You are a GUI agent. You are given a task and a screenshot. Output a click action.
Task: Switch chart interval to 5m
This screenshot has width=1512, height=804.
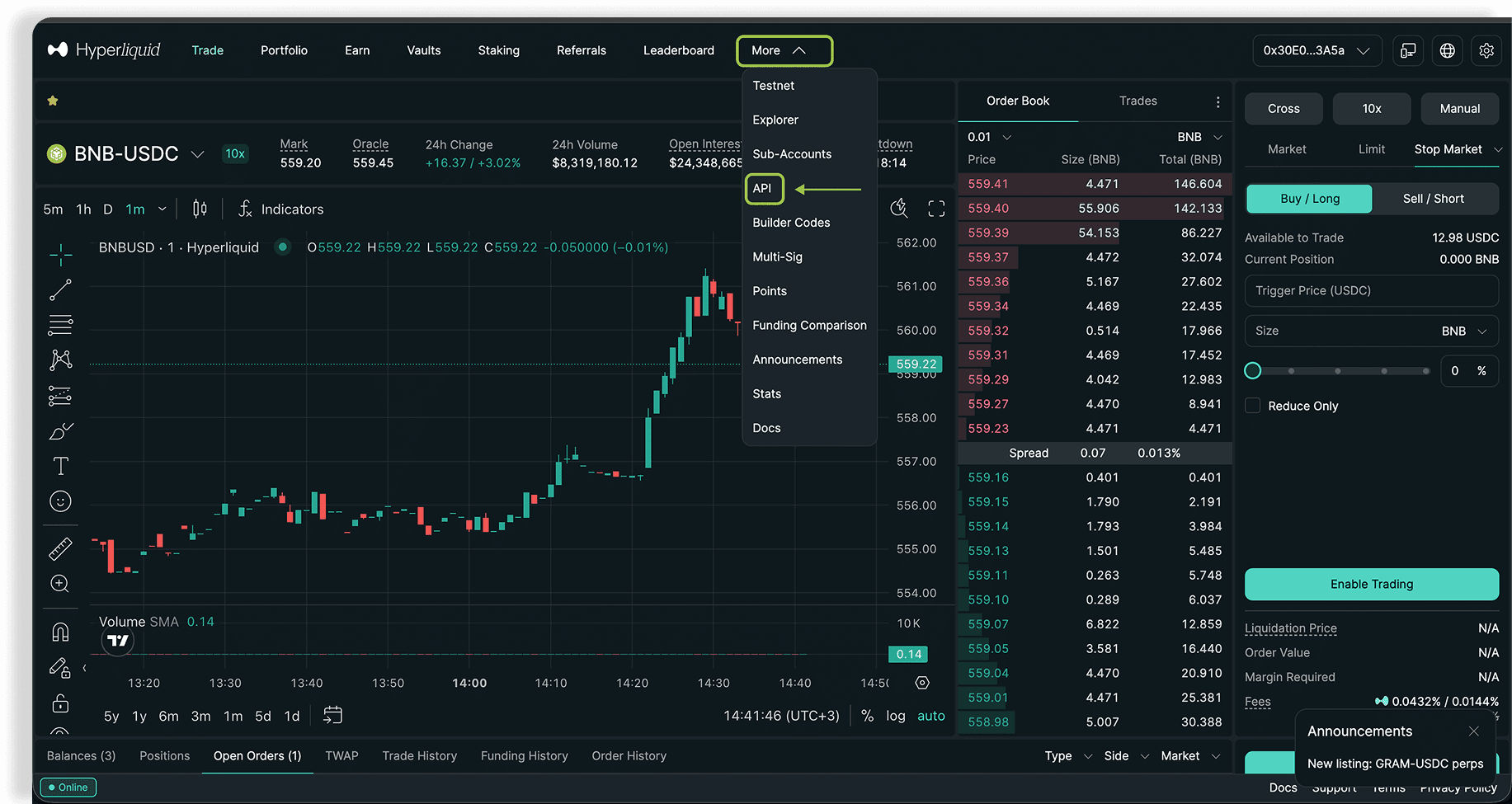pyautogui.click(x=53, y=209)
